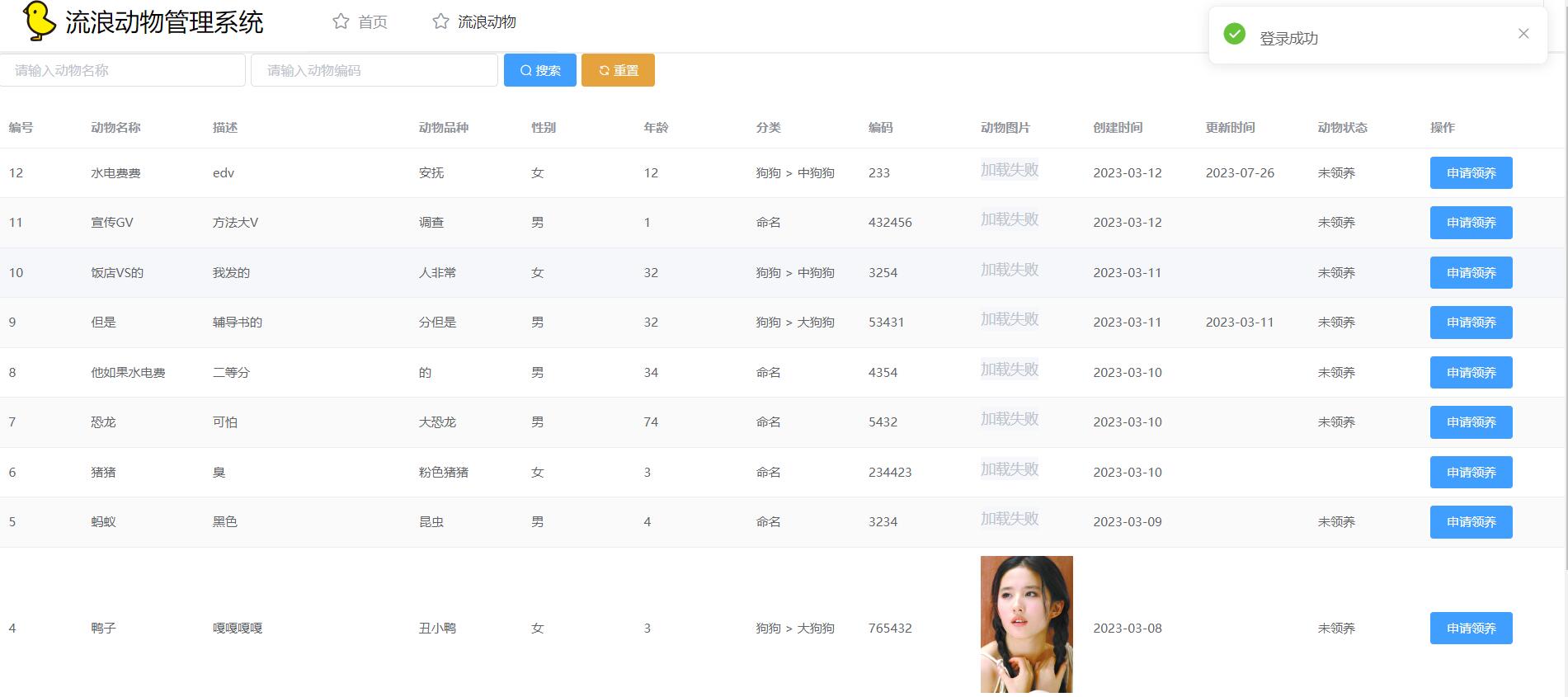
Task: Click the 分类 column header
Action: point(768,128)
